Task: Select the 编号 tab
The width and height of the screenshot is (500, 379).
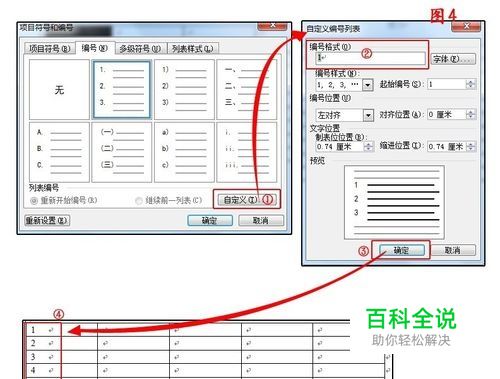Action: (x=95, y=48)
